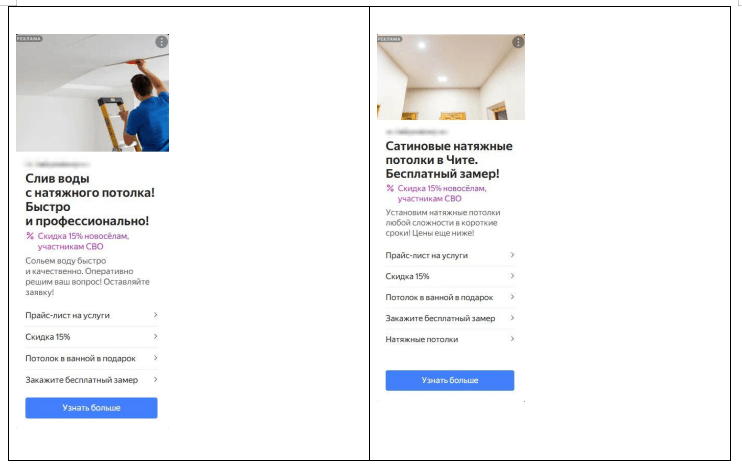Open the satin ceiling room photo
Screen dimensions: 742x470
[x=451, y=77]
